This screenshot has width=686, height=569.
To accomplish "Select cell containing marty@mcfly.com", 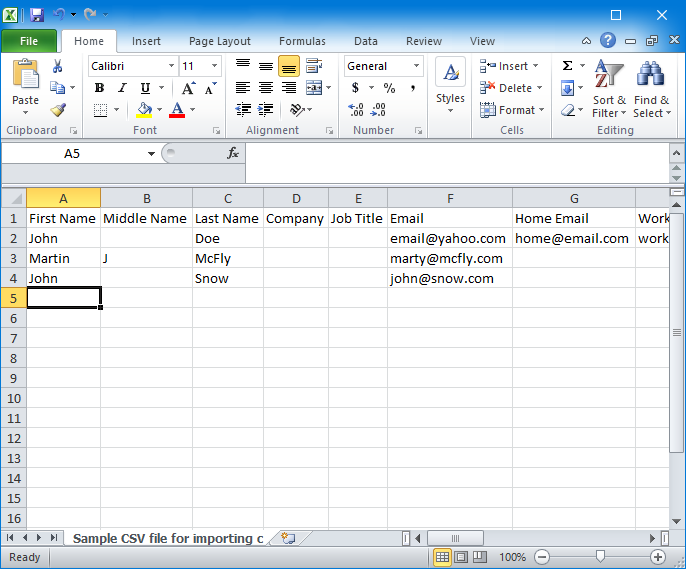I will pyautogui.click(x=450, y=258).
